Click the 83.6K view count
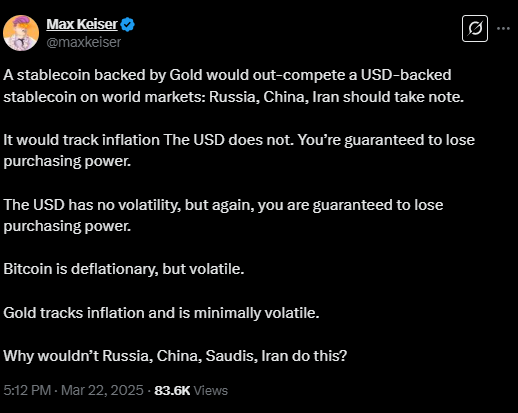Image resolution: width=518 pixels, height=413 pixels. pos(172,390)
